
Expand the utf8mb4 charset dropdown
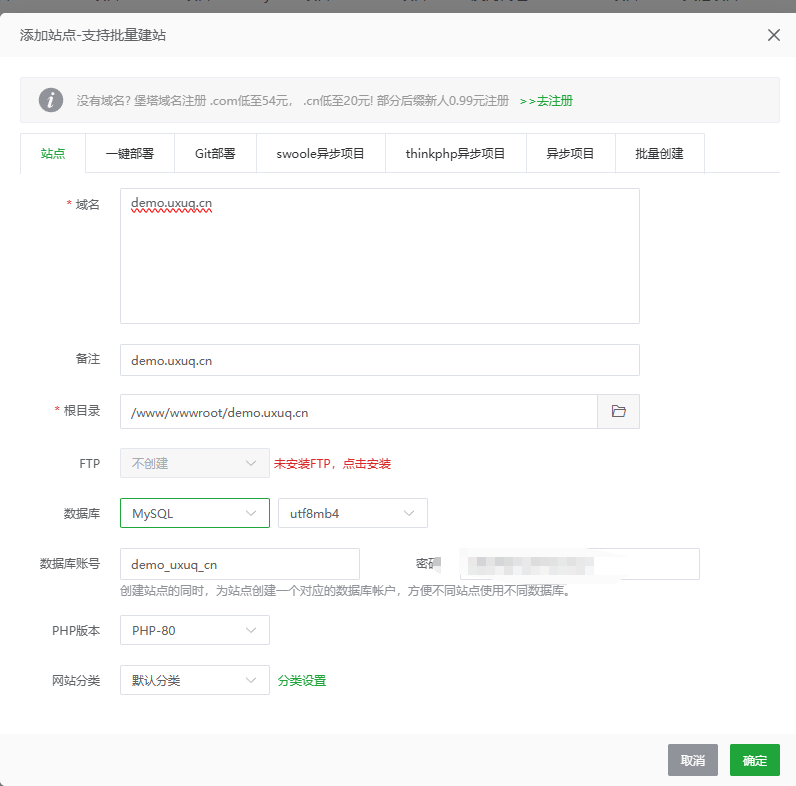(352, 513)
